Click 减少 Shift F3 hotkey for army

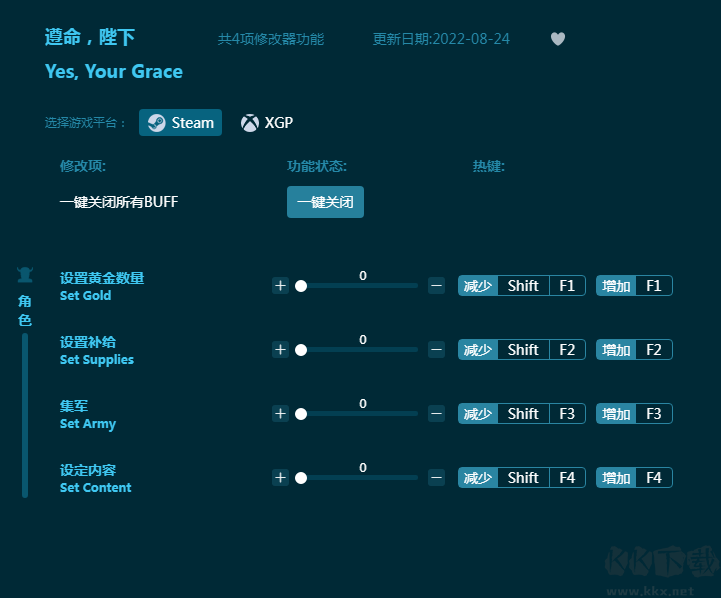point(521,414)
